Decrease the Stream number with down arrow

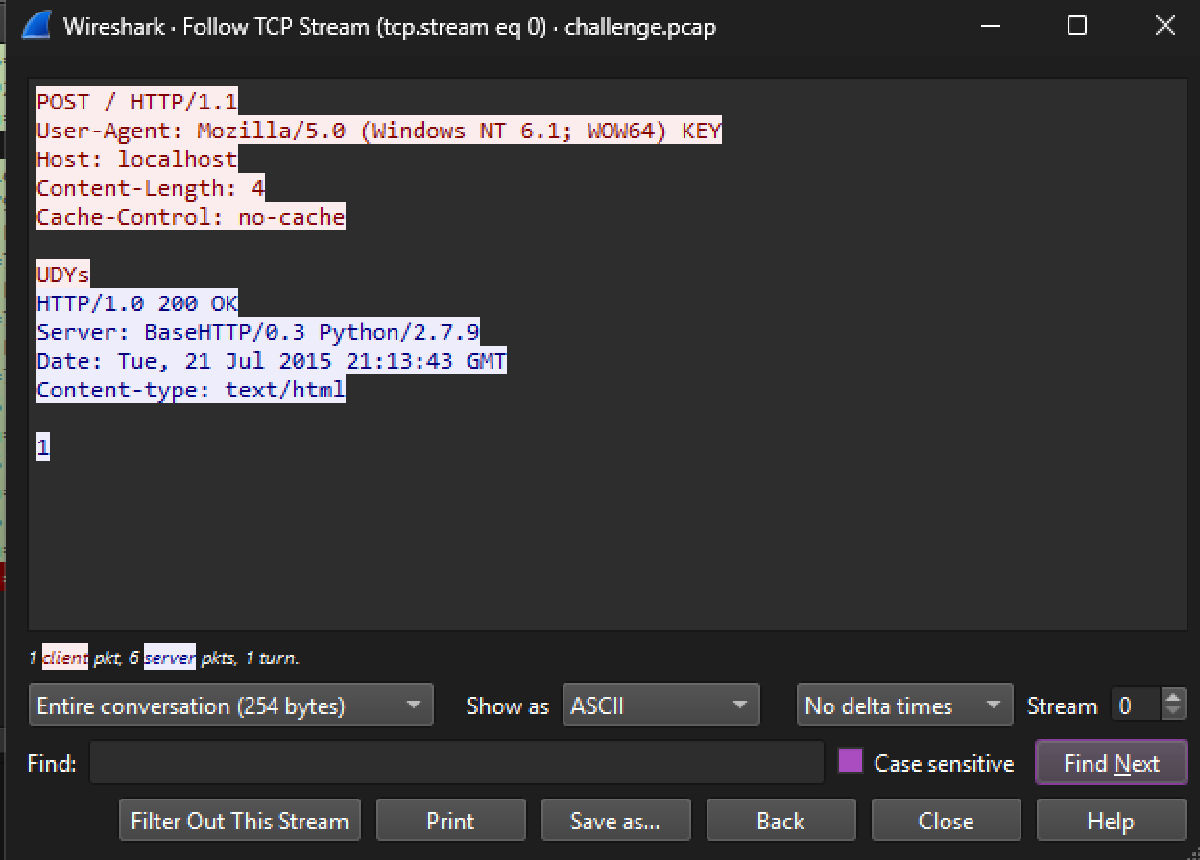1174,713
